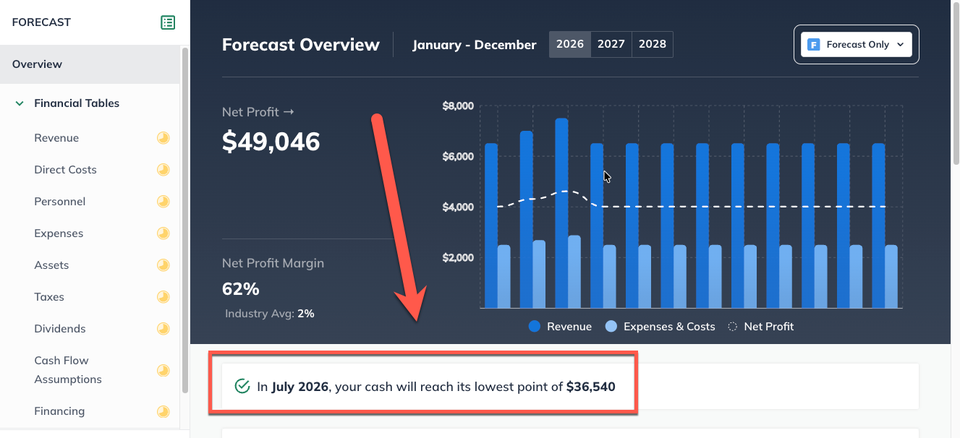Viewport: 960px width, 438px height.
Task: Click the $8,000 axis label
Action: pos(458,106)
